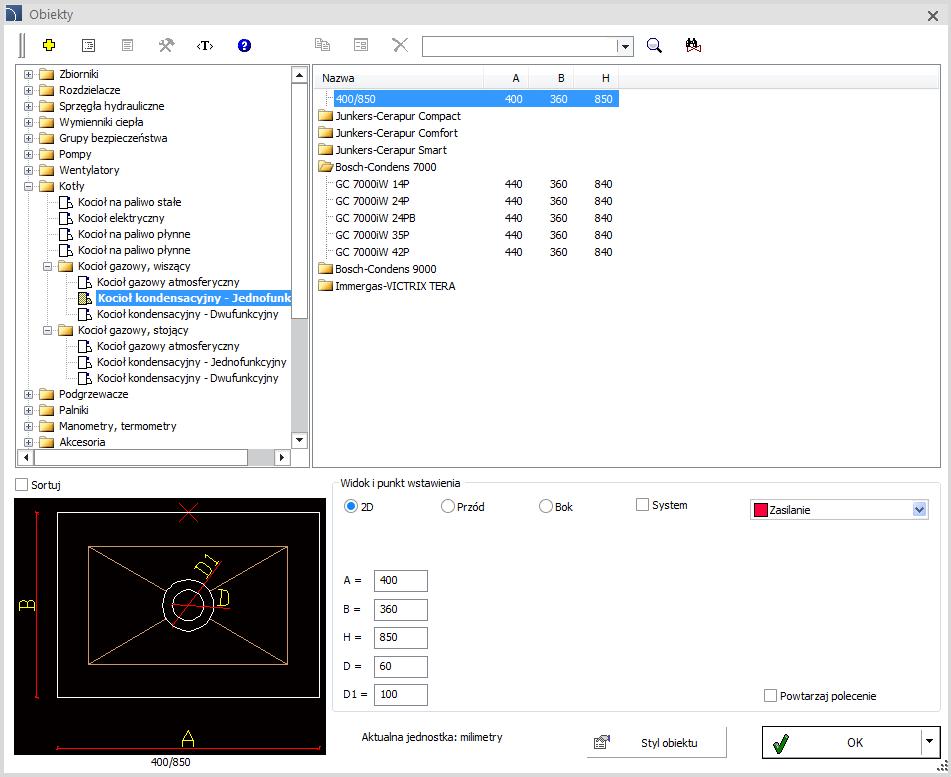Open the OK button dropdown arrow
Viewport: 951px width, 777px height.
(929, 741)
